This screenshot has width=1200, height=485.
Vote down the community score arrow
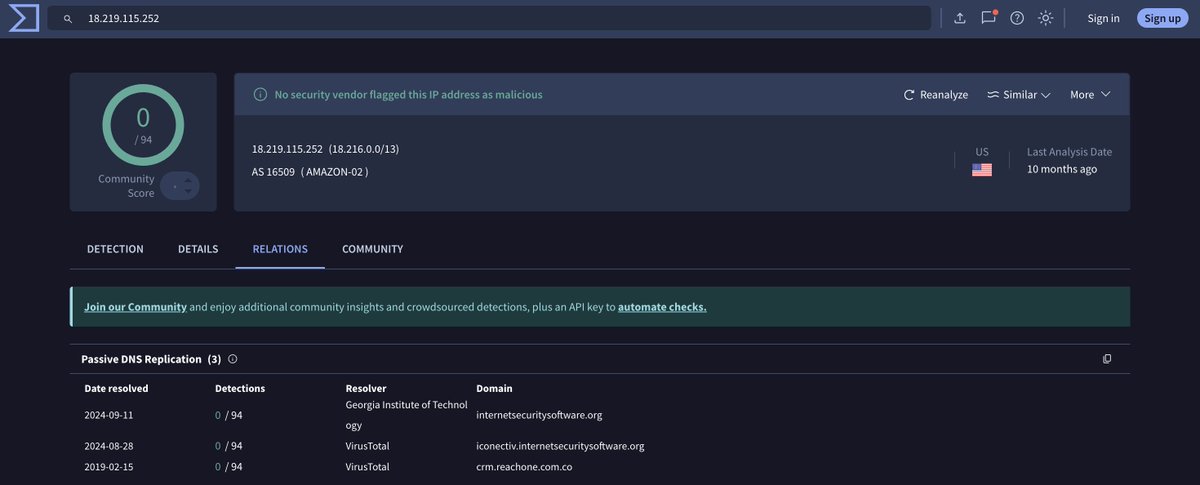pos(187,191)
